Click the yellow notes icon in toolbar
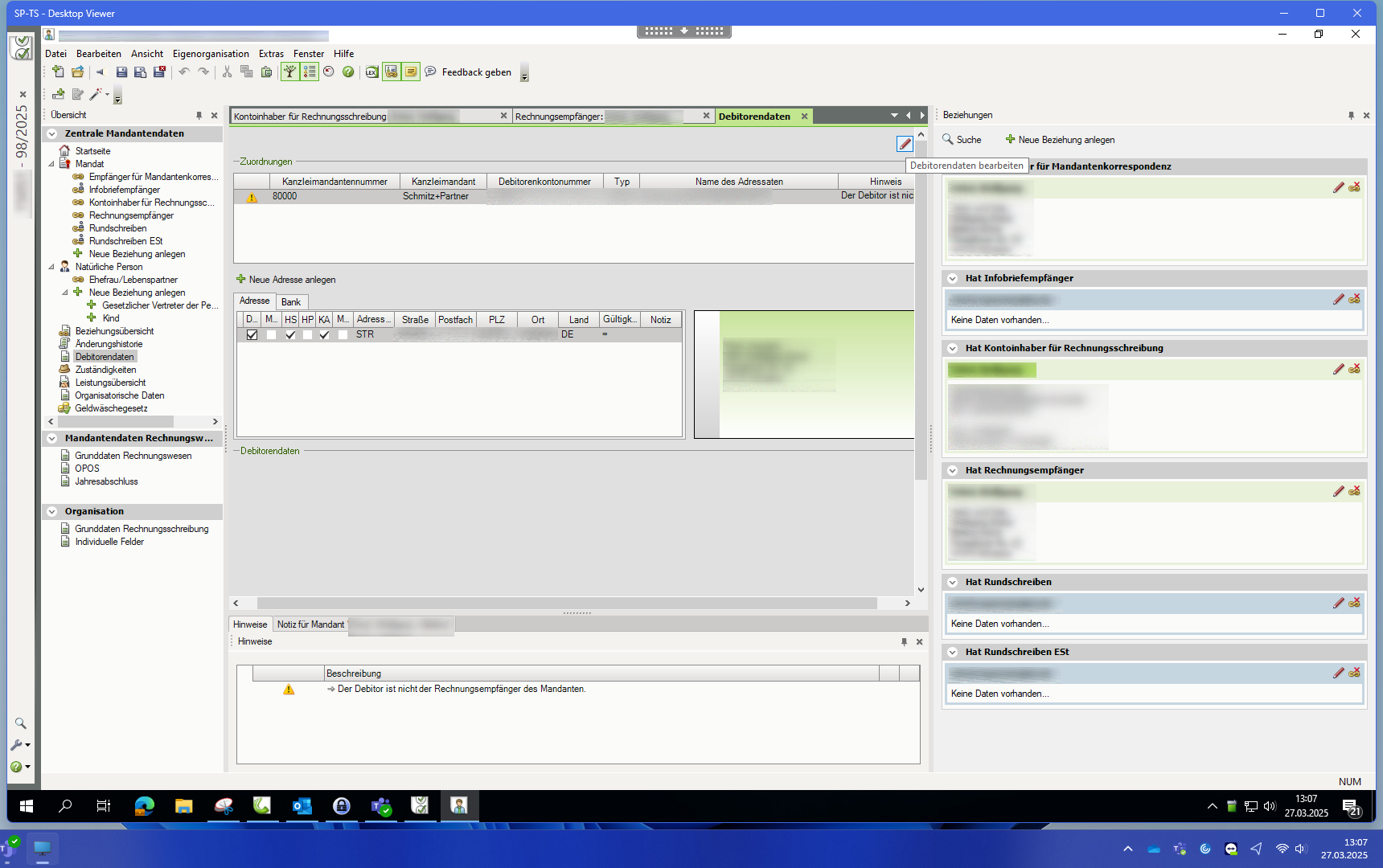 tap(411, 72)
